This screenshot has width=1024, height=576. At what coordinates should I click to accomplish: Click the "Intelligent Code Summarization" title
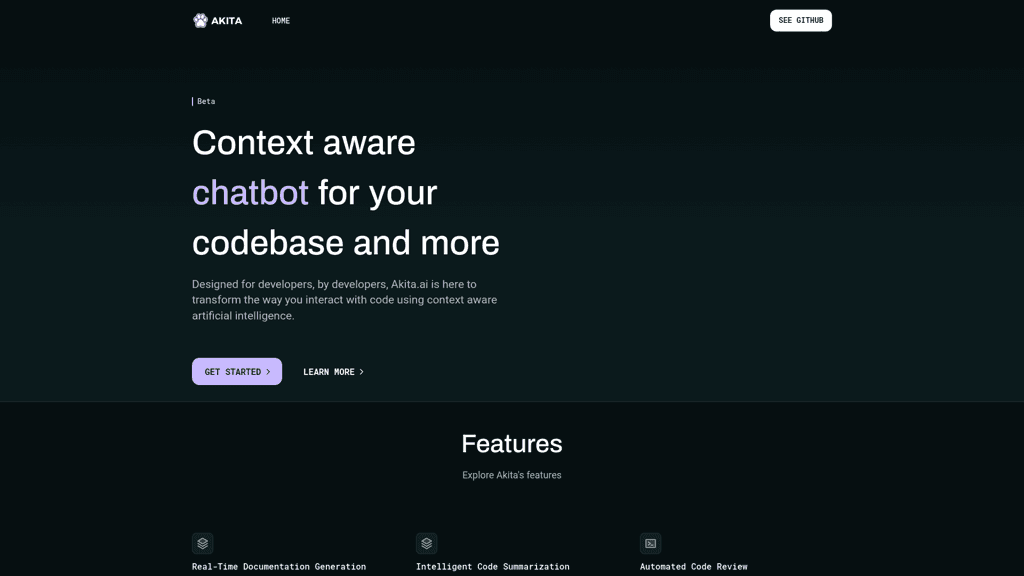pos(492,567)
